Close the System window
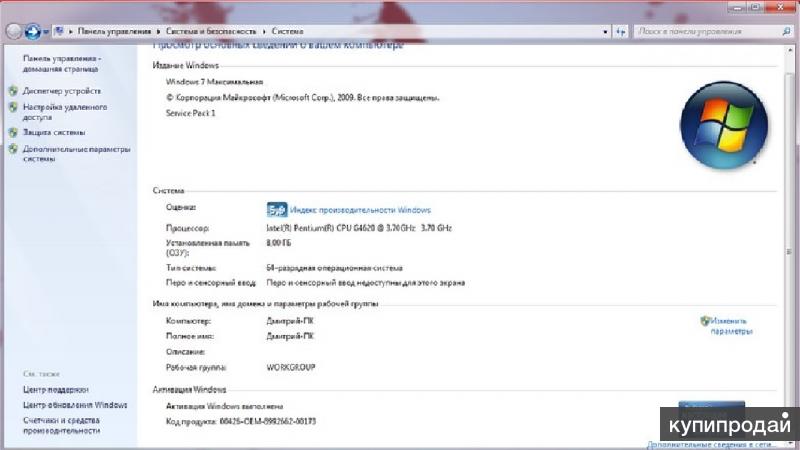Screen dimensions: 800x450 780,7
